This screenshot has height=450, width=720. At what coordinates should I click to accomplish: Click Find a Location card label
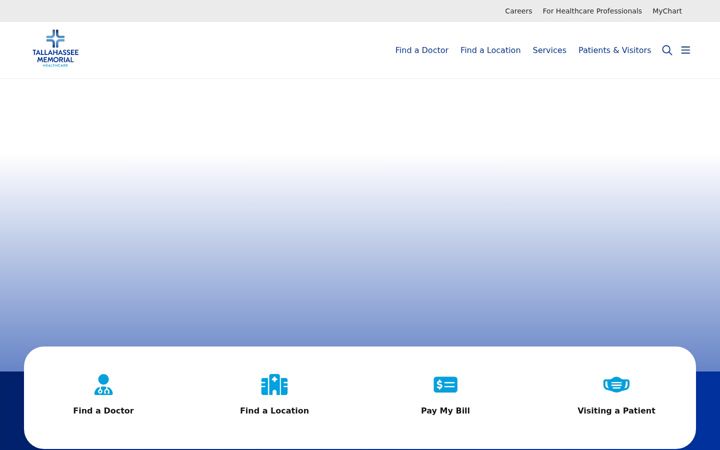coord(275,411)
